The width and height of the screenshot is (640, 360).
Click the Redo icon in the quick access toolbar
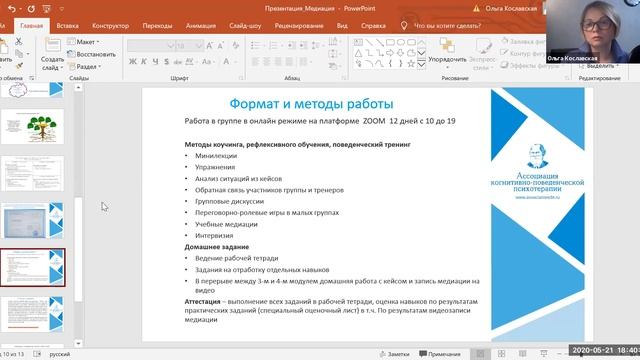pyautogui.click(x=31, y=9)
